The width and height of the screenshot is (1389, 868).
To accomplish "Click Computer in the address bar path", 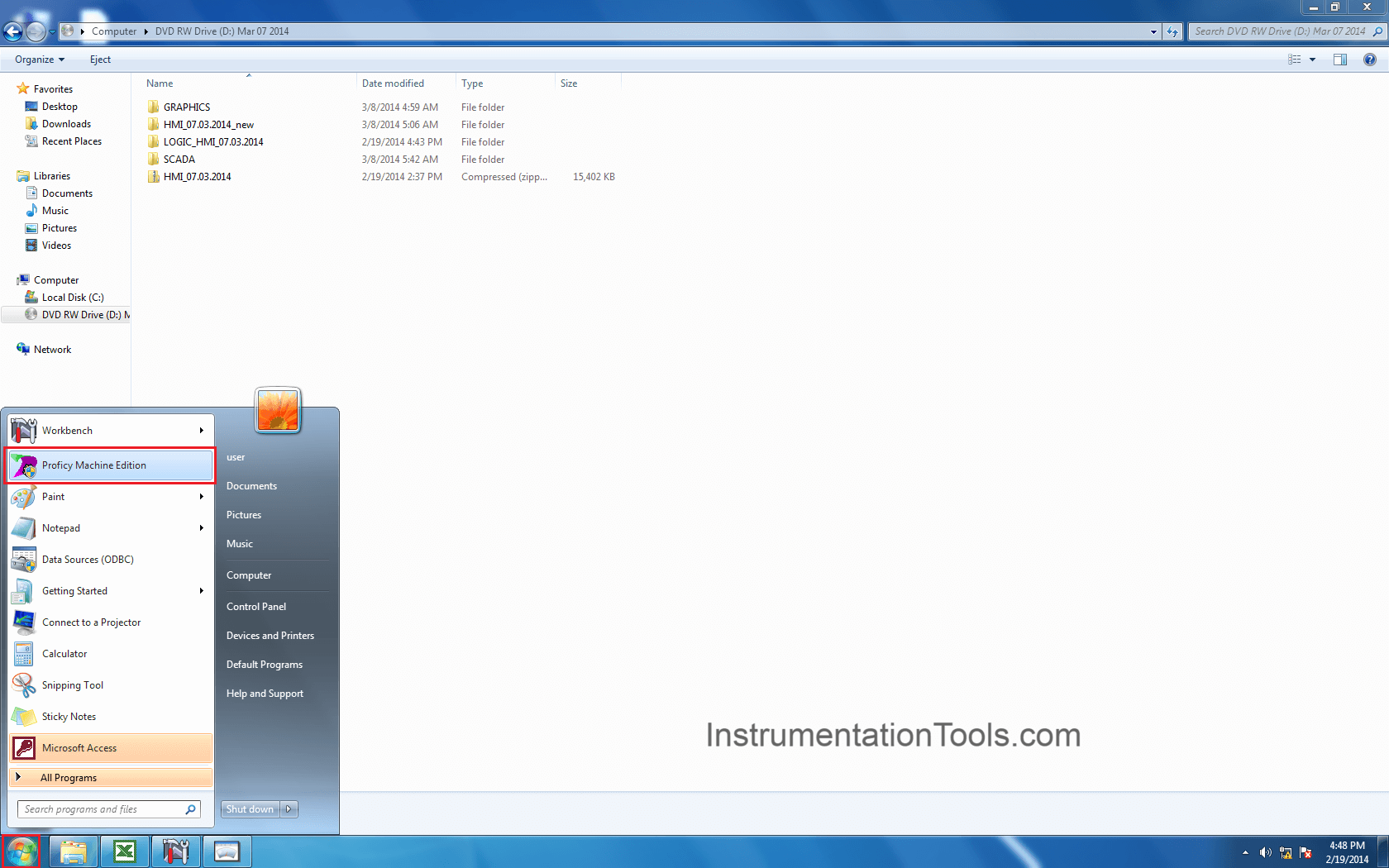I will 114,31.
